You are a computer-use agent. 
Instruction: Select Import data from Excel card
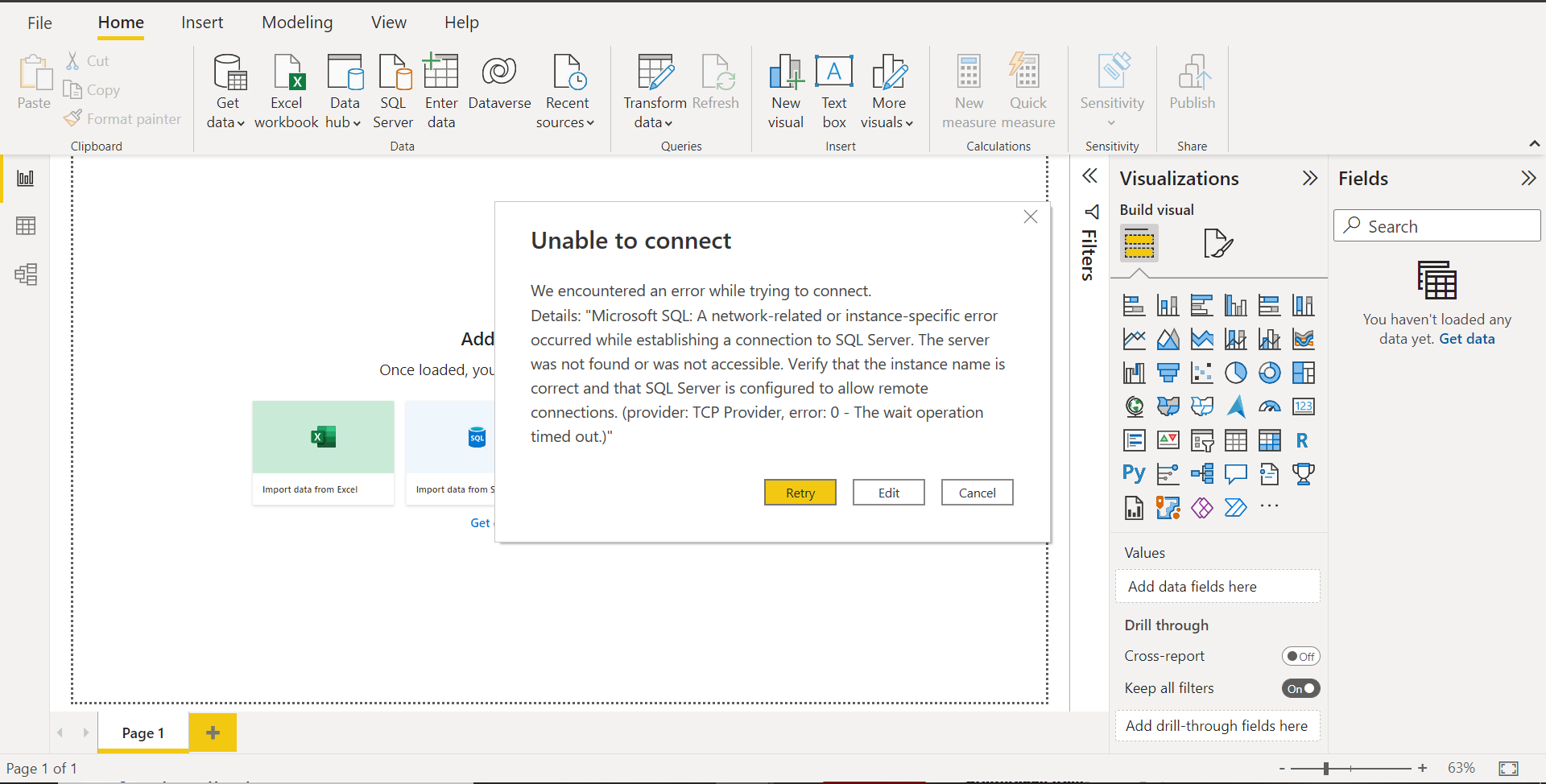point(323,453)
